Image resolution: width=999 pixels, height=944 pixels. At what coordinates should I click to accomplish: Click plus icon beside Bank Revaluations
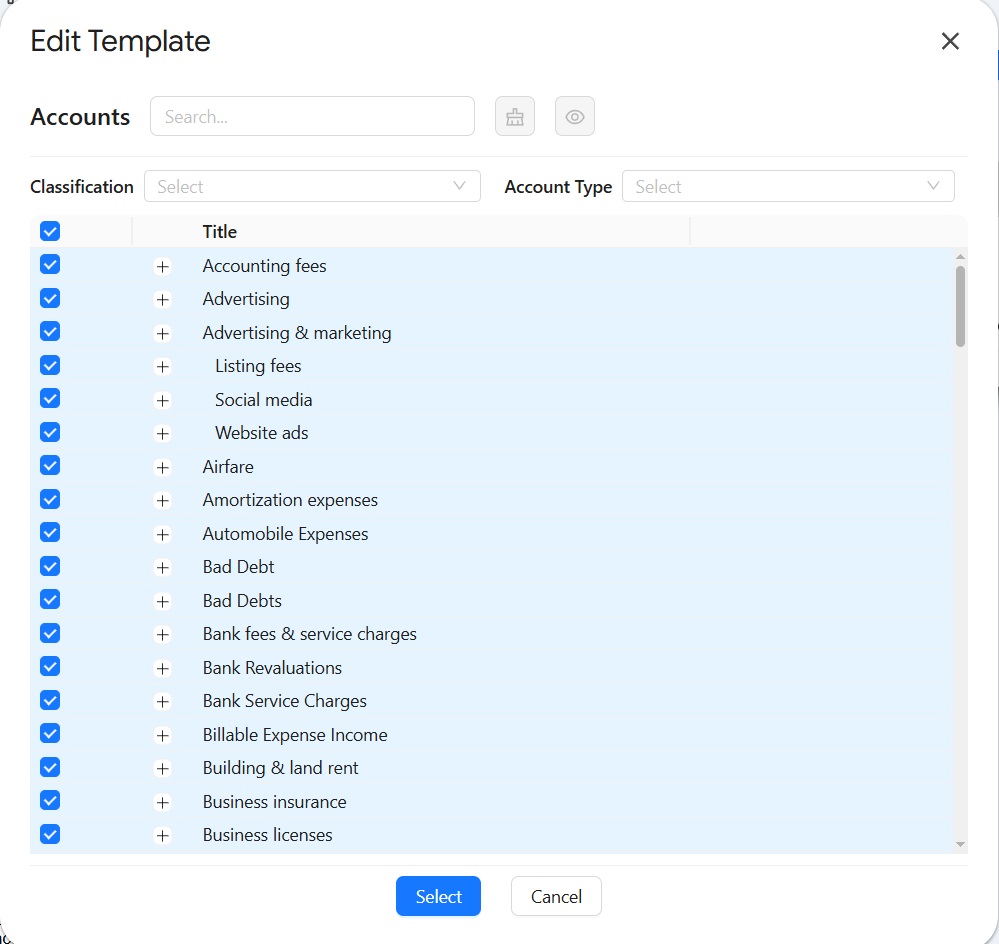163,669
